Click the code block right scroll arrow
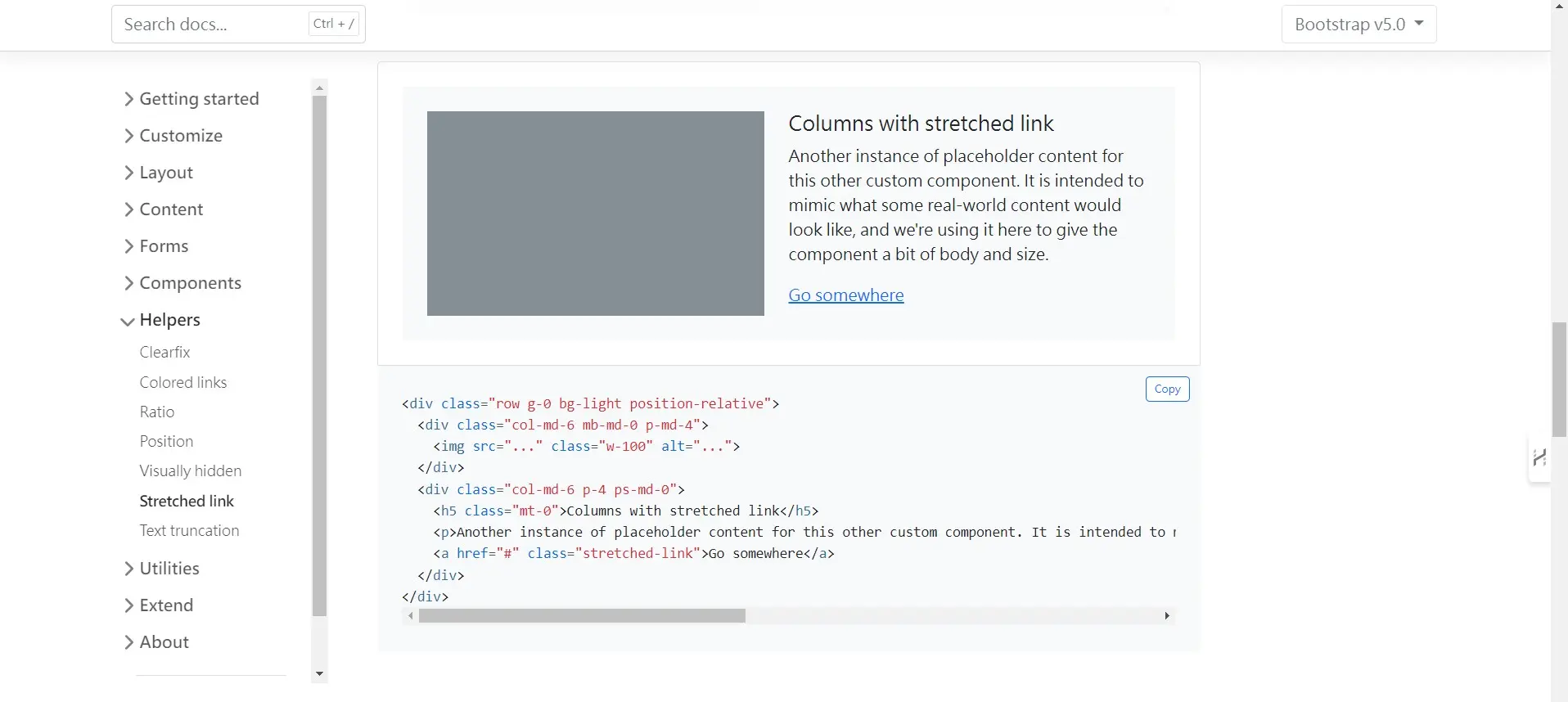 [1166, 616]
